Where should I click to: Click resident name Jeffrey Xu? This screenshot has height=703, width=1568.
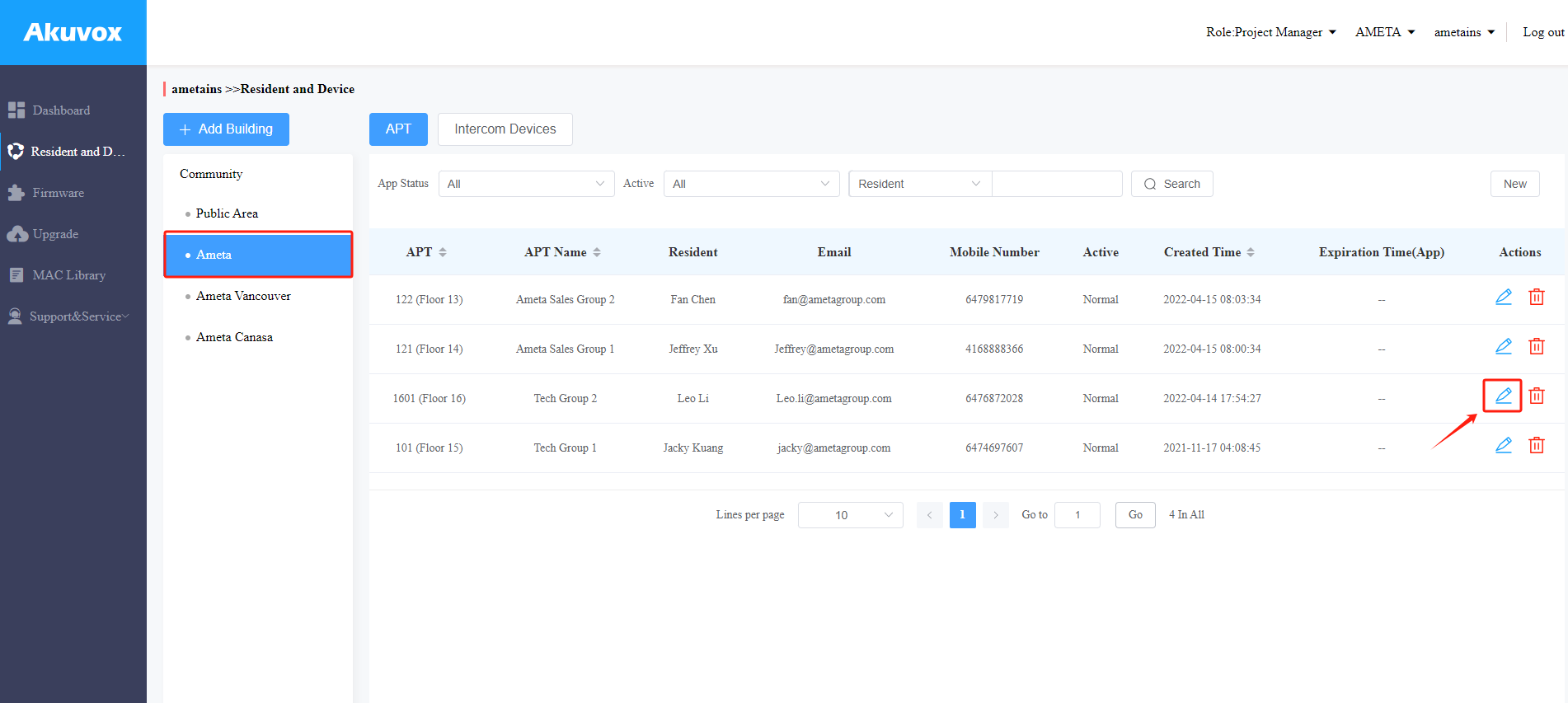click(x=693, y=349)
